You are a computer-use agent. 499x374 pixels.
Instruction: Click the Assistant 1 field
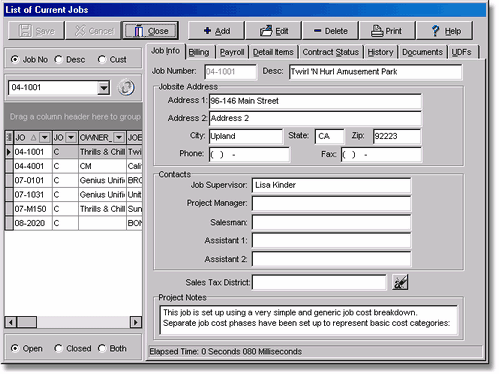tap(331, 240)
